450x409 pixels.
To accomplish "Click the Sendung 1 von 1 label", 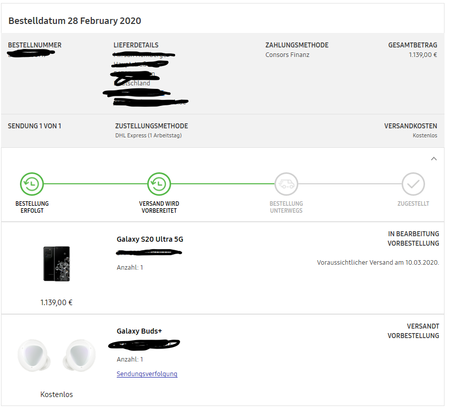I will 35,126.
